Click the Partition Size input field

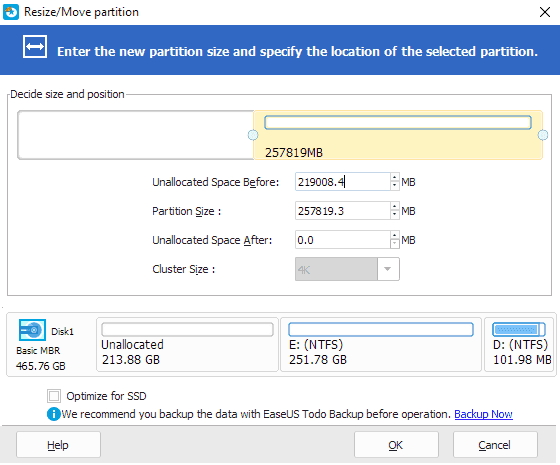click(342, 211)
